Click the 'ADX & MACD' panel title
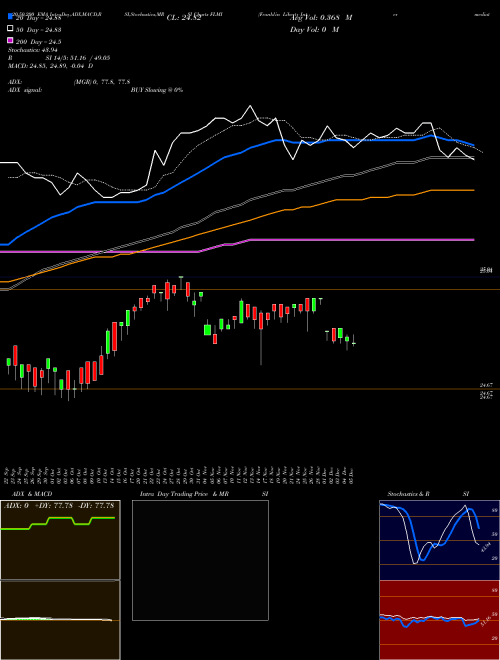The image size is (500, 660). click(32, 494)
